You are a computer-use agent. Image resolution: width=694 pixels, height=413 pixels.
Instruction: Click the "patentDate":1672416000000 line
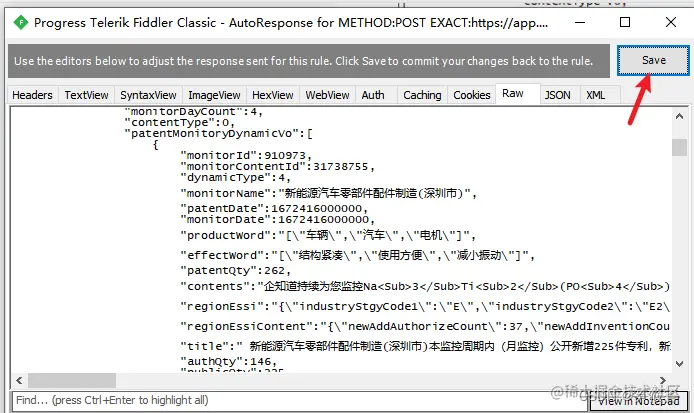coord(274,208)
